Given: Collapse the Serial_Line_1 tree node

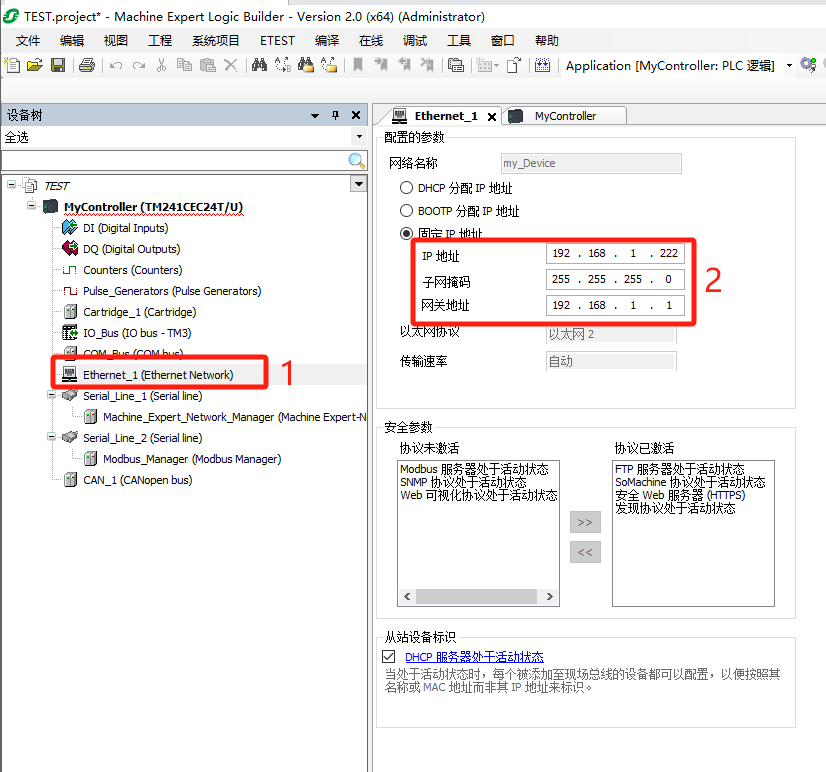Looking at the screenshot, I should [x=52, y=396].
